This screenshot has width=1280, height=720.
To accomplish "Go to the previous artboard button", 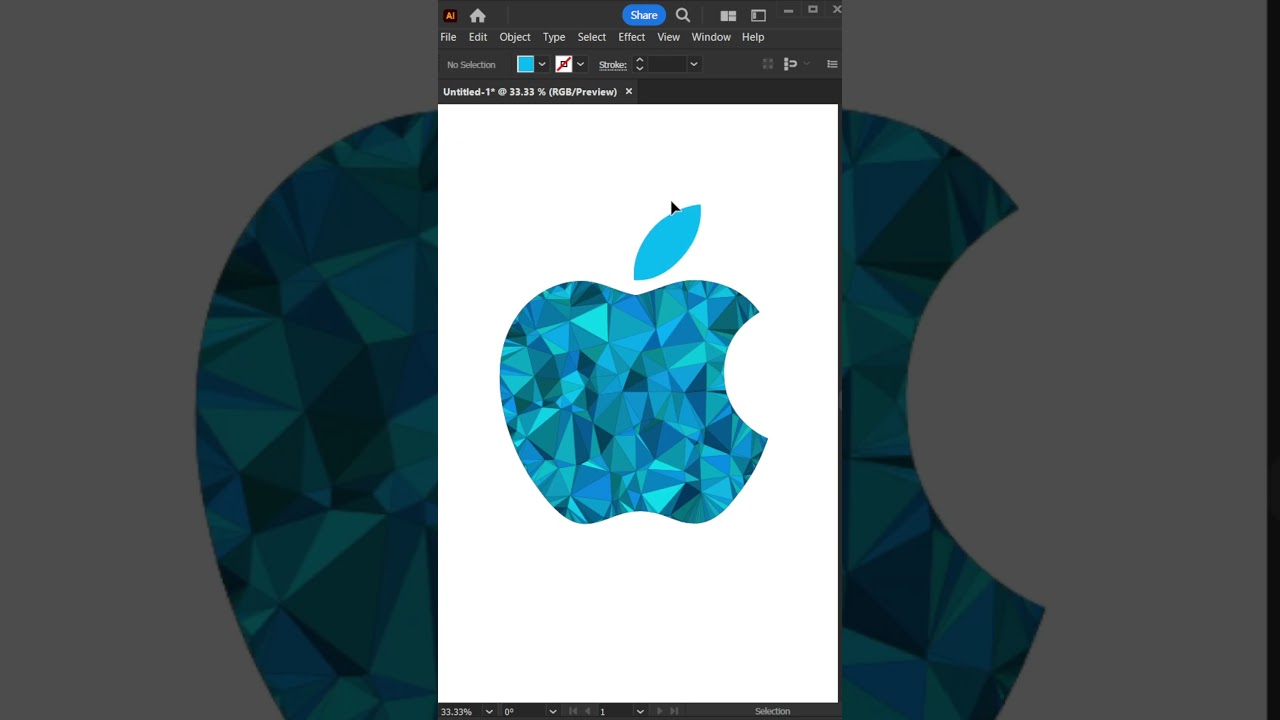I will (587, 711).
